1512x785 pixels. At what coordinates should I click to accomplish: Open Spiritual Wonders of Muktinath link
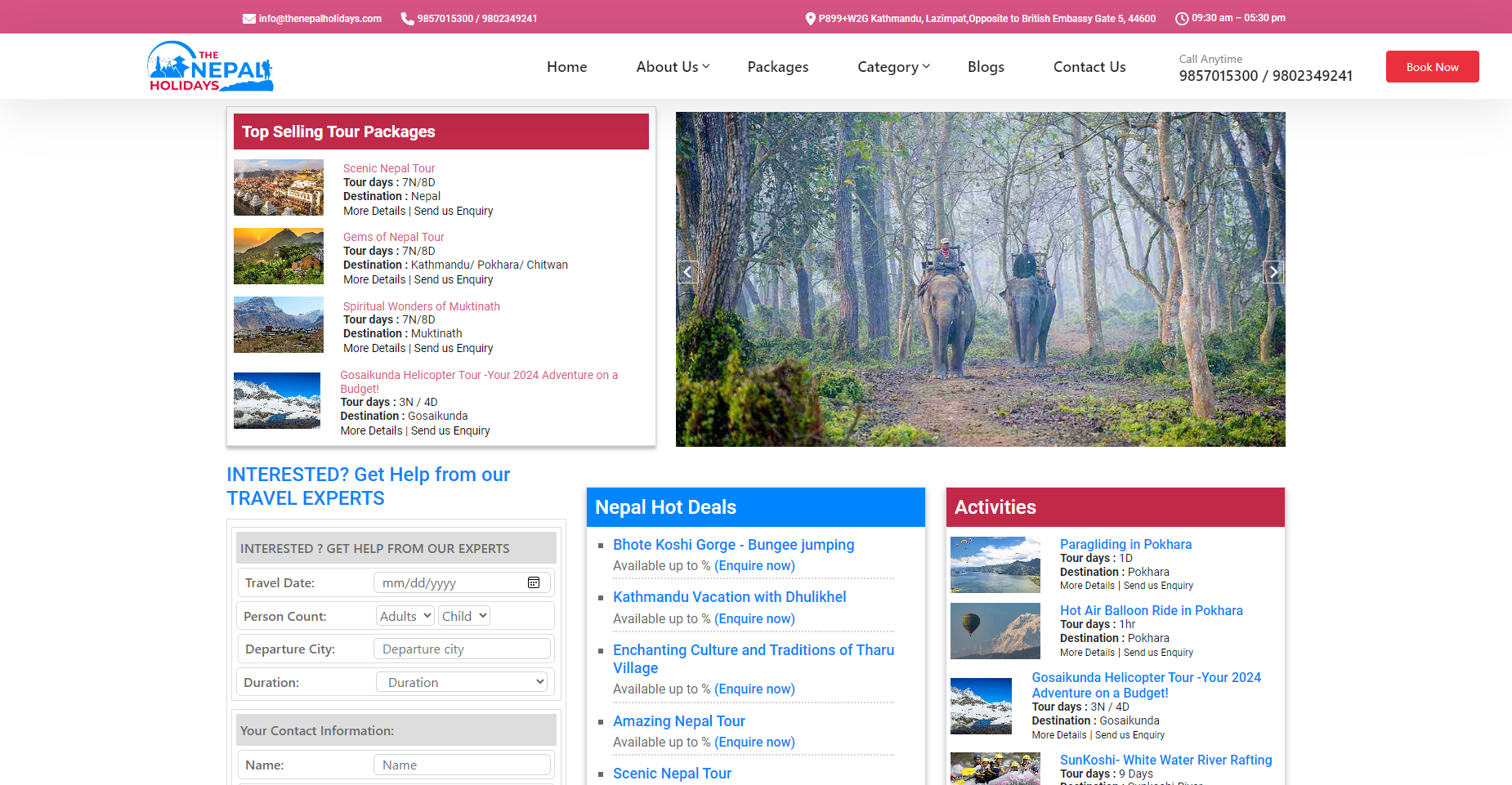click(422, 306)
